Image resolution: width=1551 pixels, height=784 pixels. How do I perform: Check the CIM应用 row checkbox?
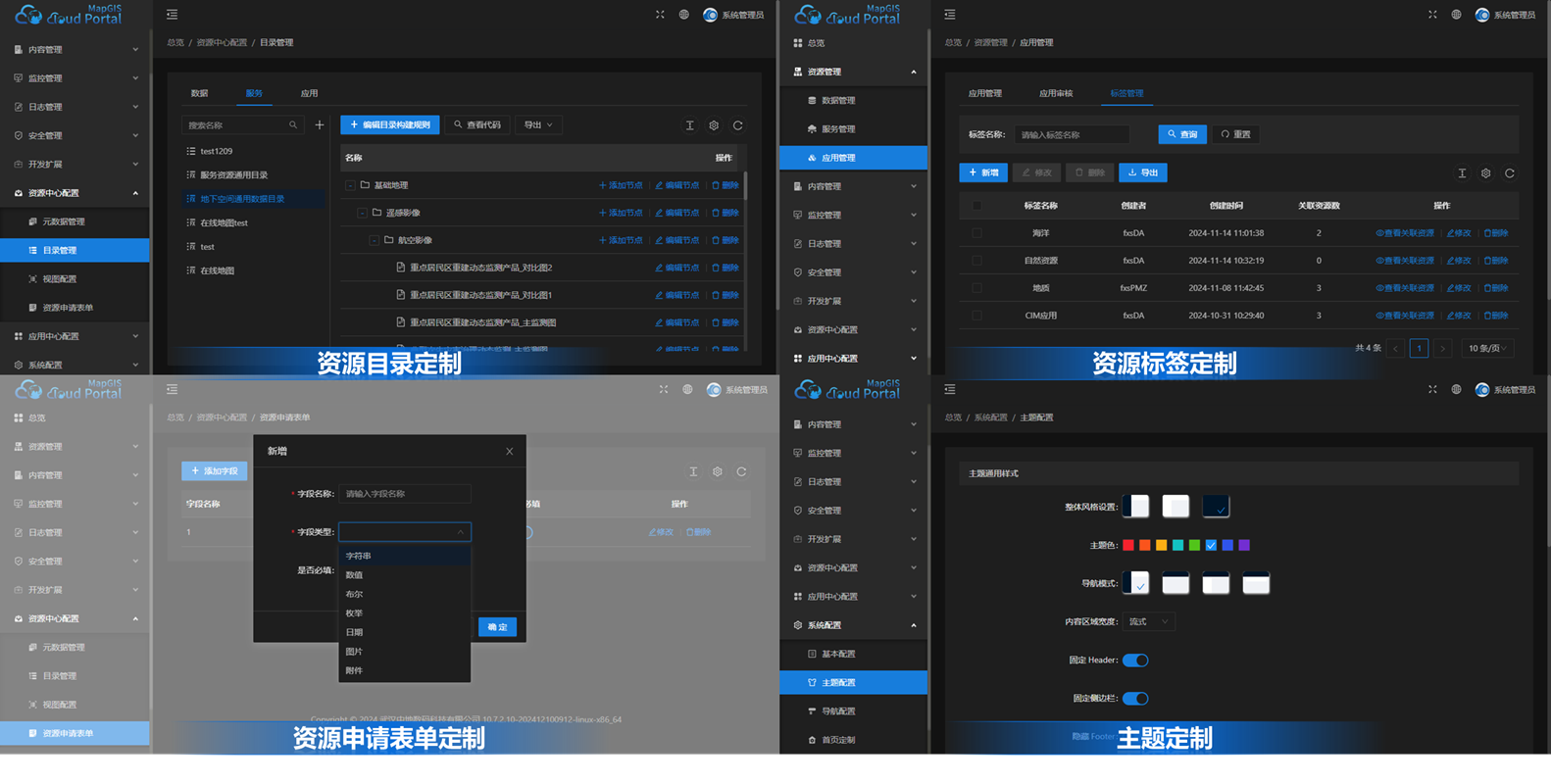976,316
